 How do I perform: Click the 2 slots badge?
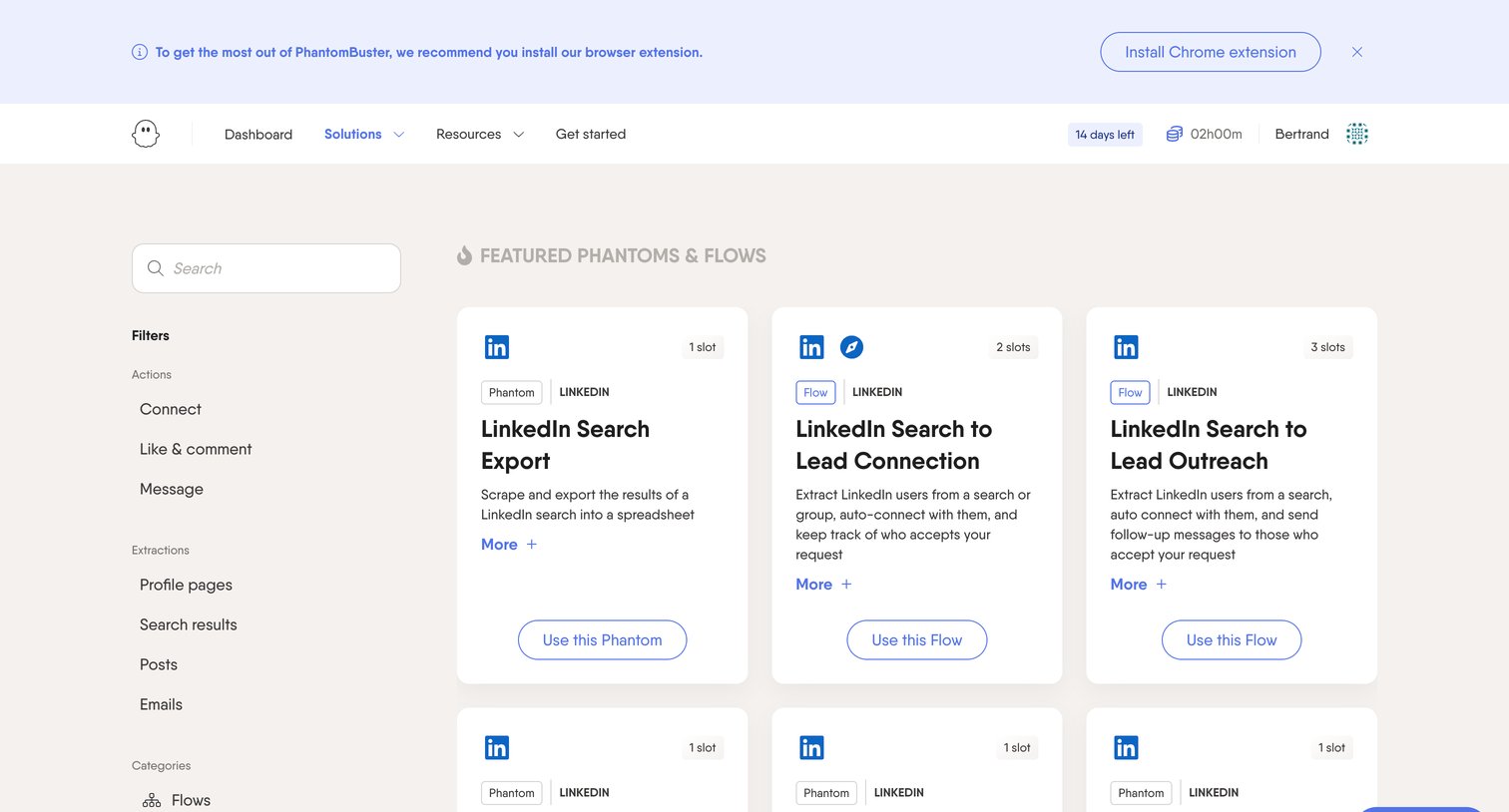click(x=1013, y=347)
